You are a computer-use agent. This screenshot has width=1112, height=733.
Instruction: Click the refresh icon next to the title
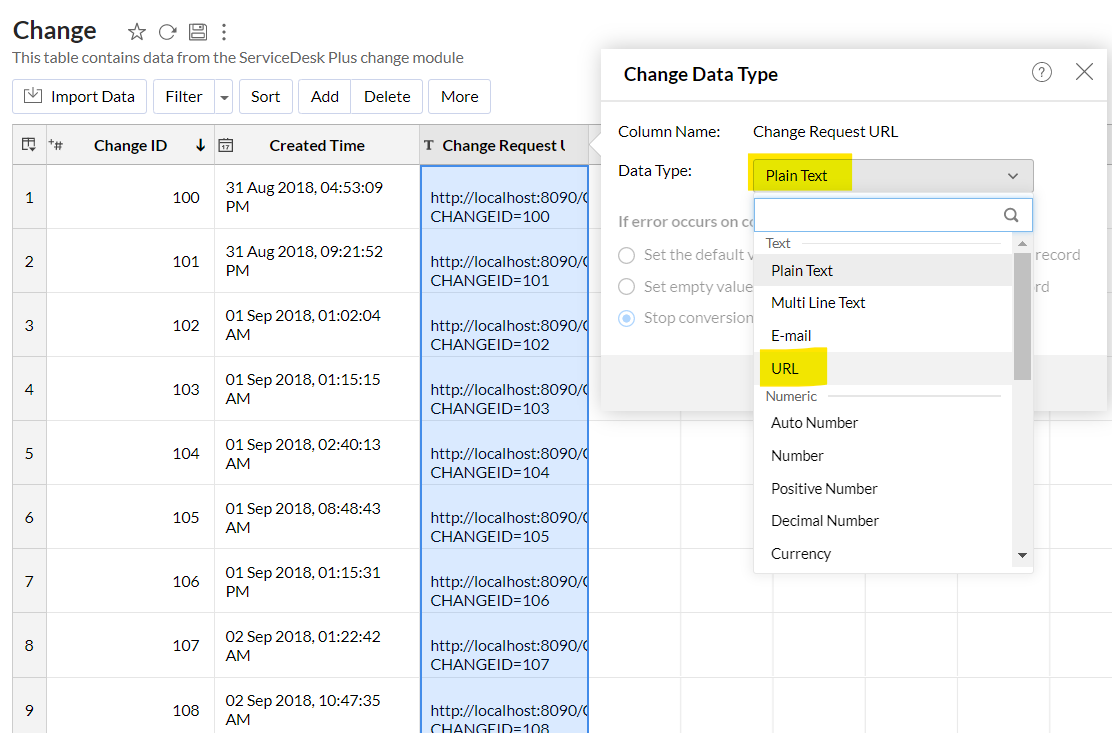click(168, 32)
